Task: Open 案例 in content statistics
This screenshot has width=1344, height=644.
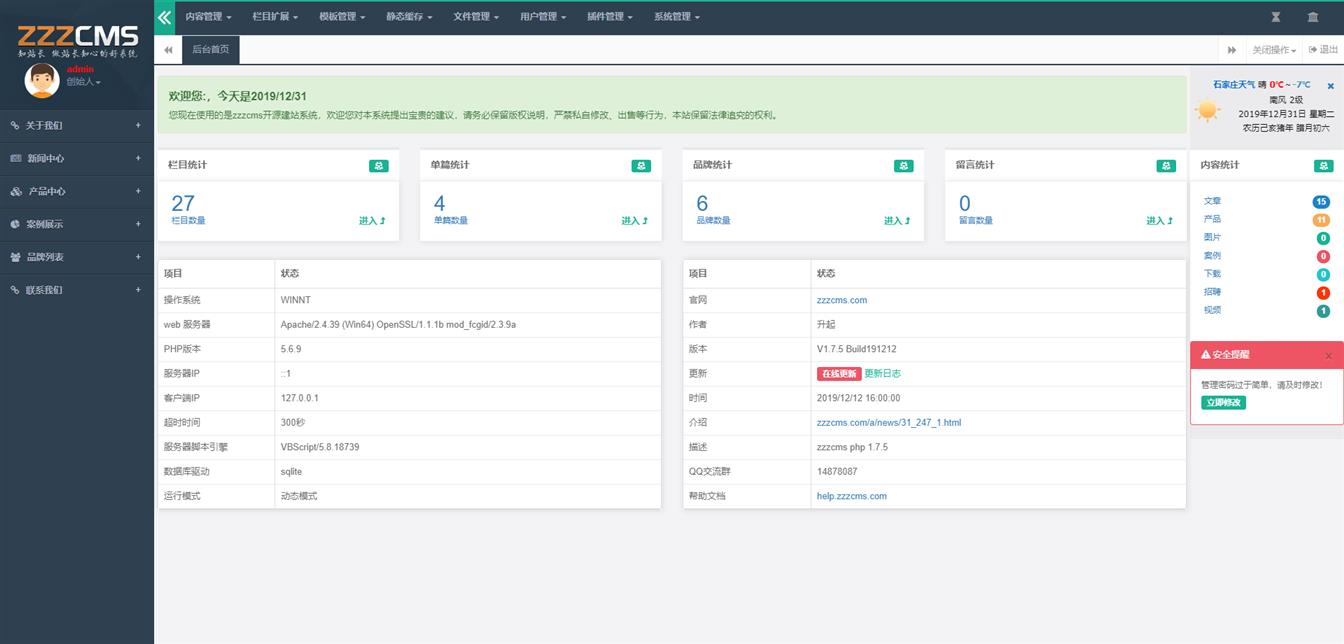Action: tap(1212, 256)
